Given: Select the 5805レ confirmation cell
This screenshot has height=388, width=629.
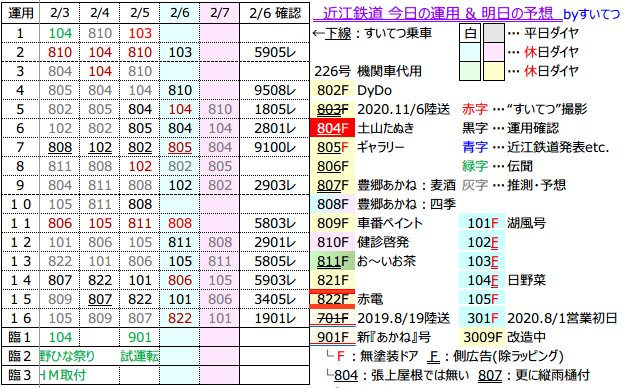Looking at the screenshot, I should [x=275, y=262].
